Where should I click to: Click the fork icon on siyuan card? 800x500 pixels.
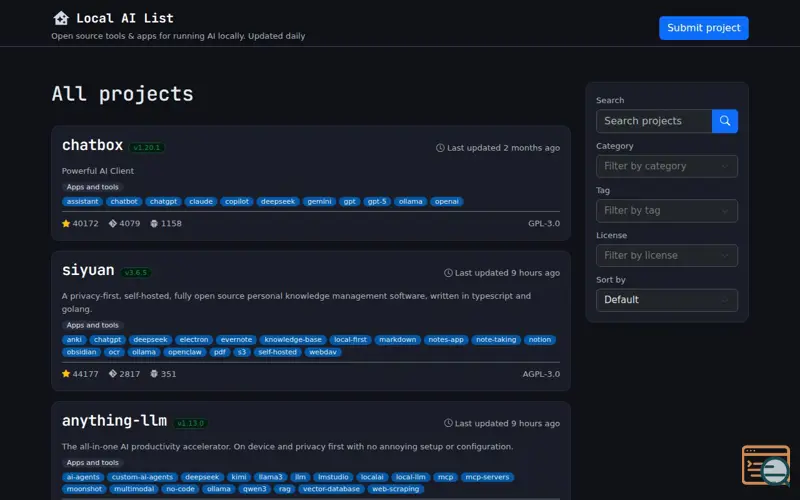coord(113,374)
